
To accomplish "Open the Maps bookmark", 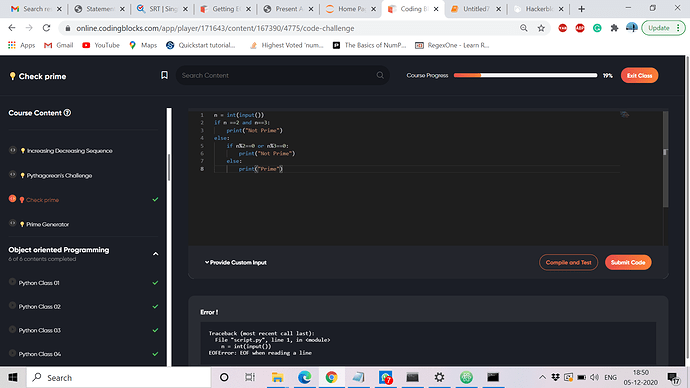I will point(143,45).
